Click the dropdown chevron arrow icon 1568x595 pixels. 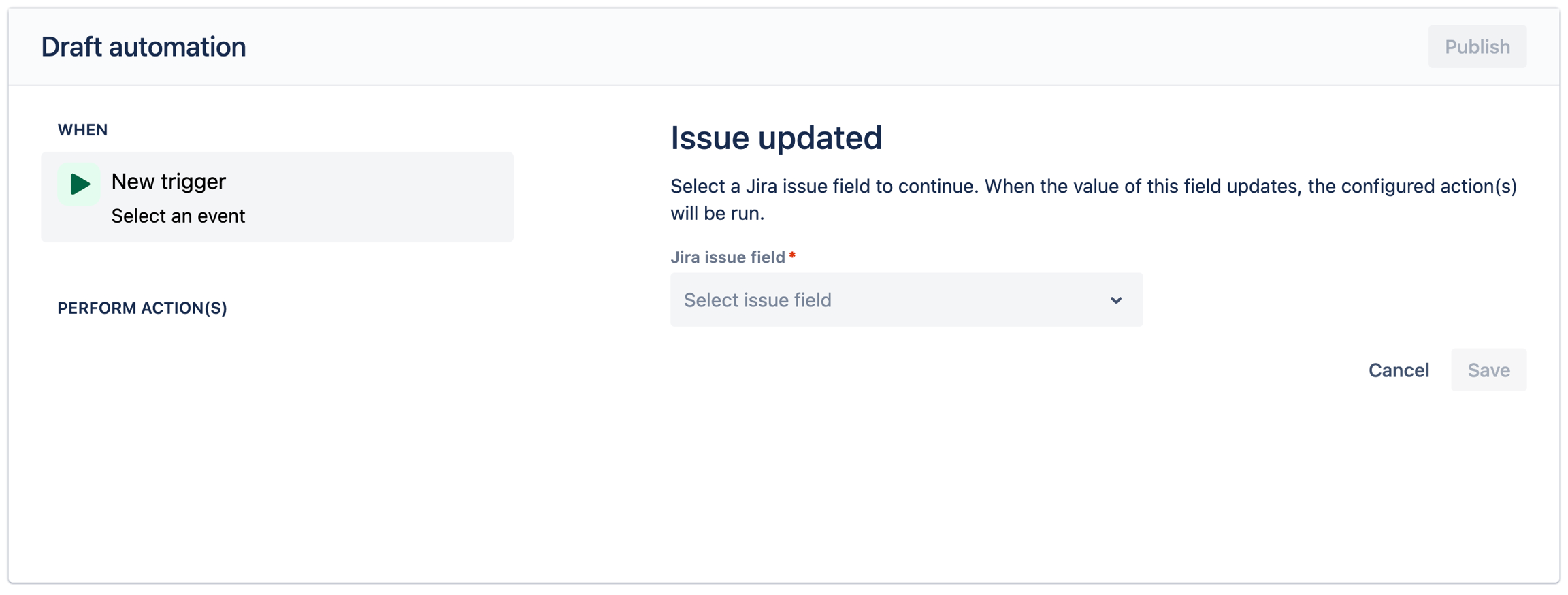pos(1116,300)
